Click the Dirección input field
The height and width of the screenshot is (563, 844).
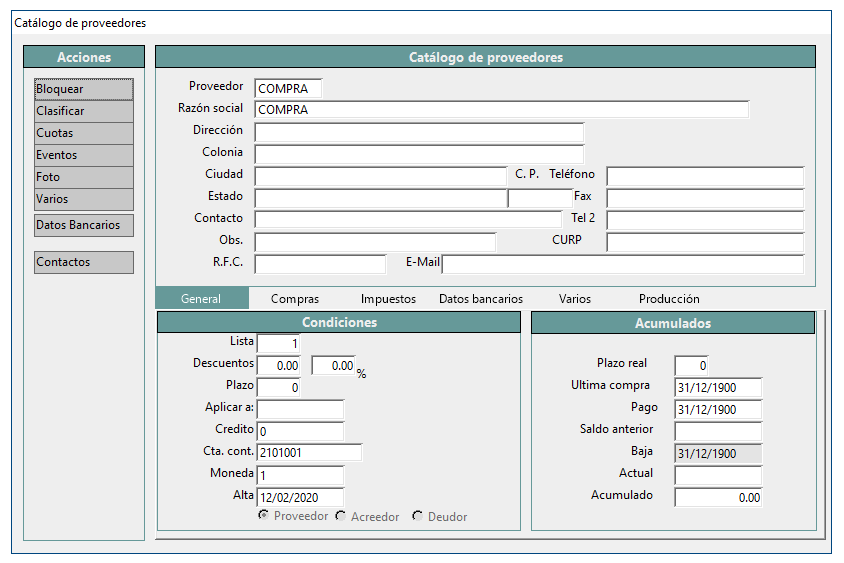click(419, 132)
